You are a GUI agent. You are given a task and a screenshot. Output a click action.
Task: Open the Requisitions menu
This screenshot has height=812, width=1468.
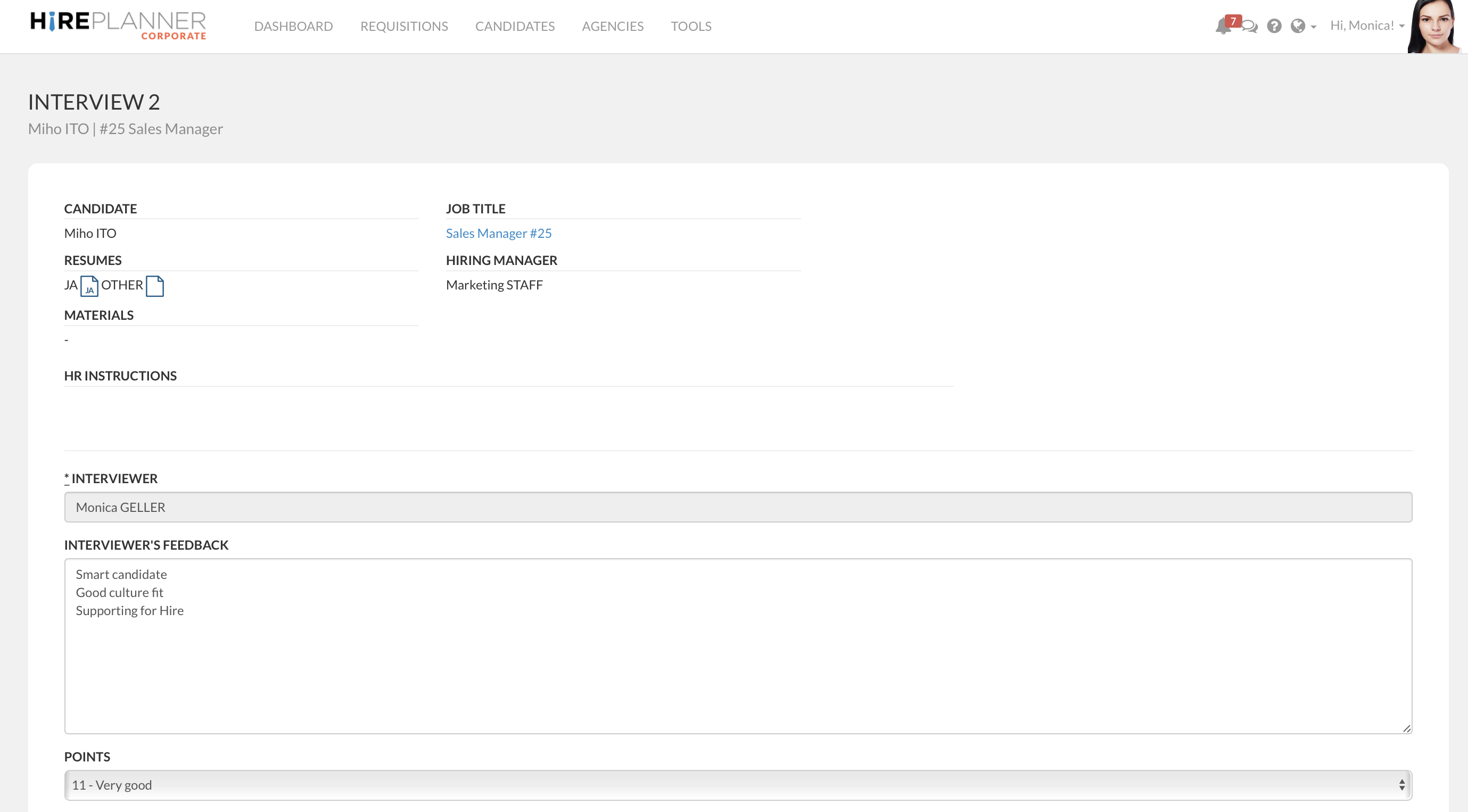pos(404,26)
